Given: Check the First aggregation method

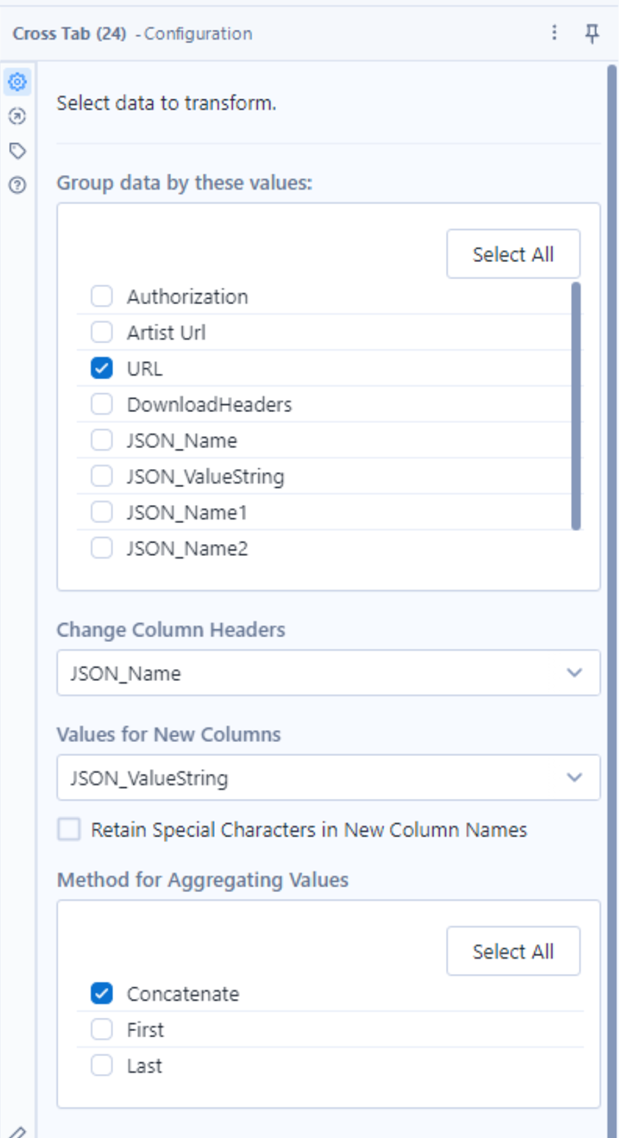Looking at the screenshot, I should click(102, 1030).
